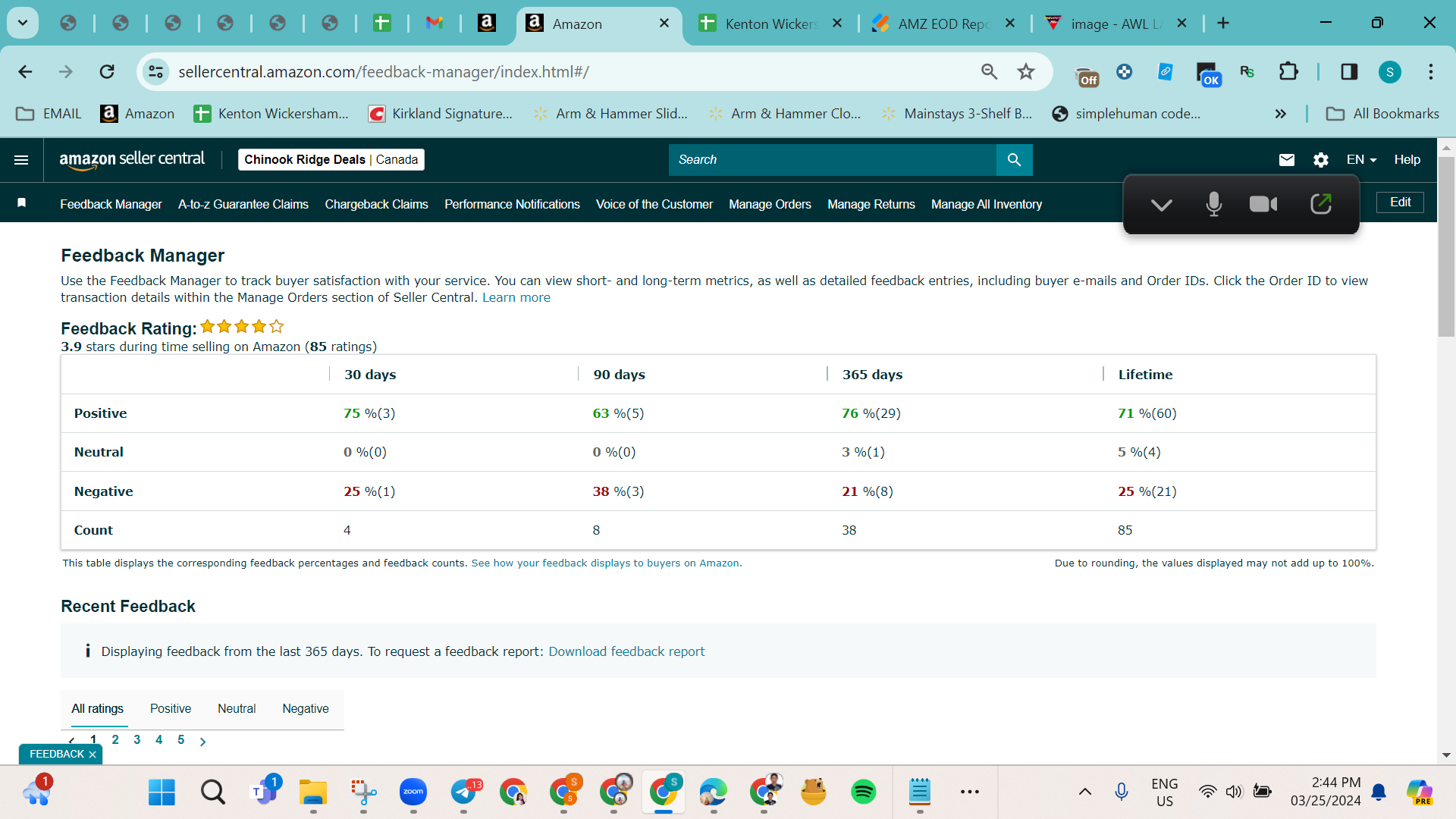
Task: Open the buyer messages envelope icon
Action: (1286, 160)
